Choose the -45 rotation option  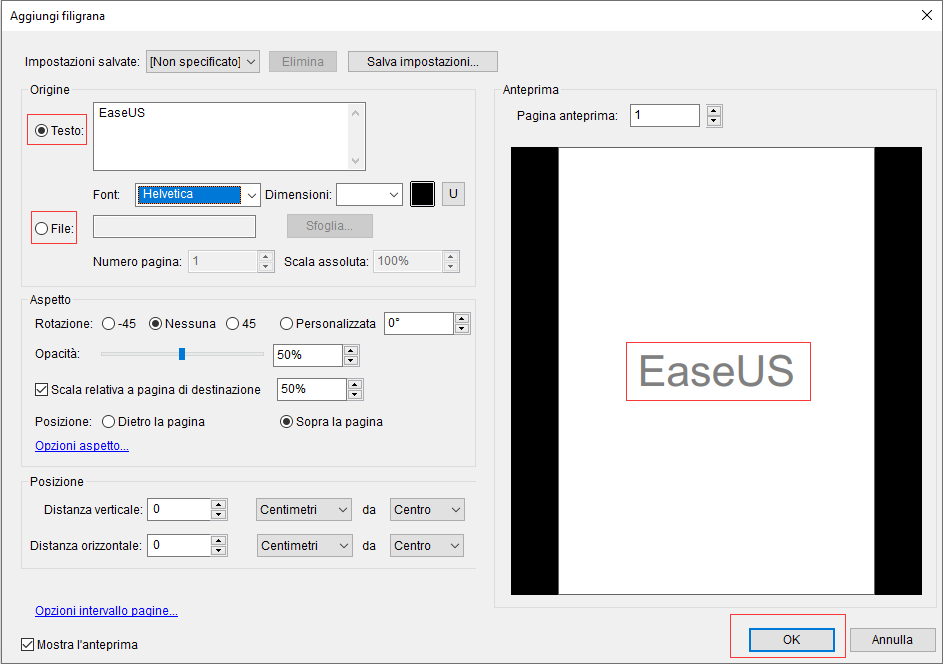pyautogui.click(x=108, y=323)
